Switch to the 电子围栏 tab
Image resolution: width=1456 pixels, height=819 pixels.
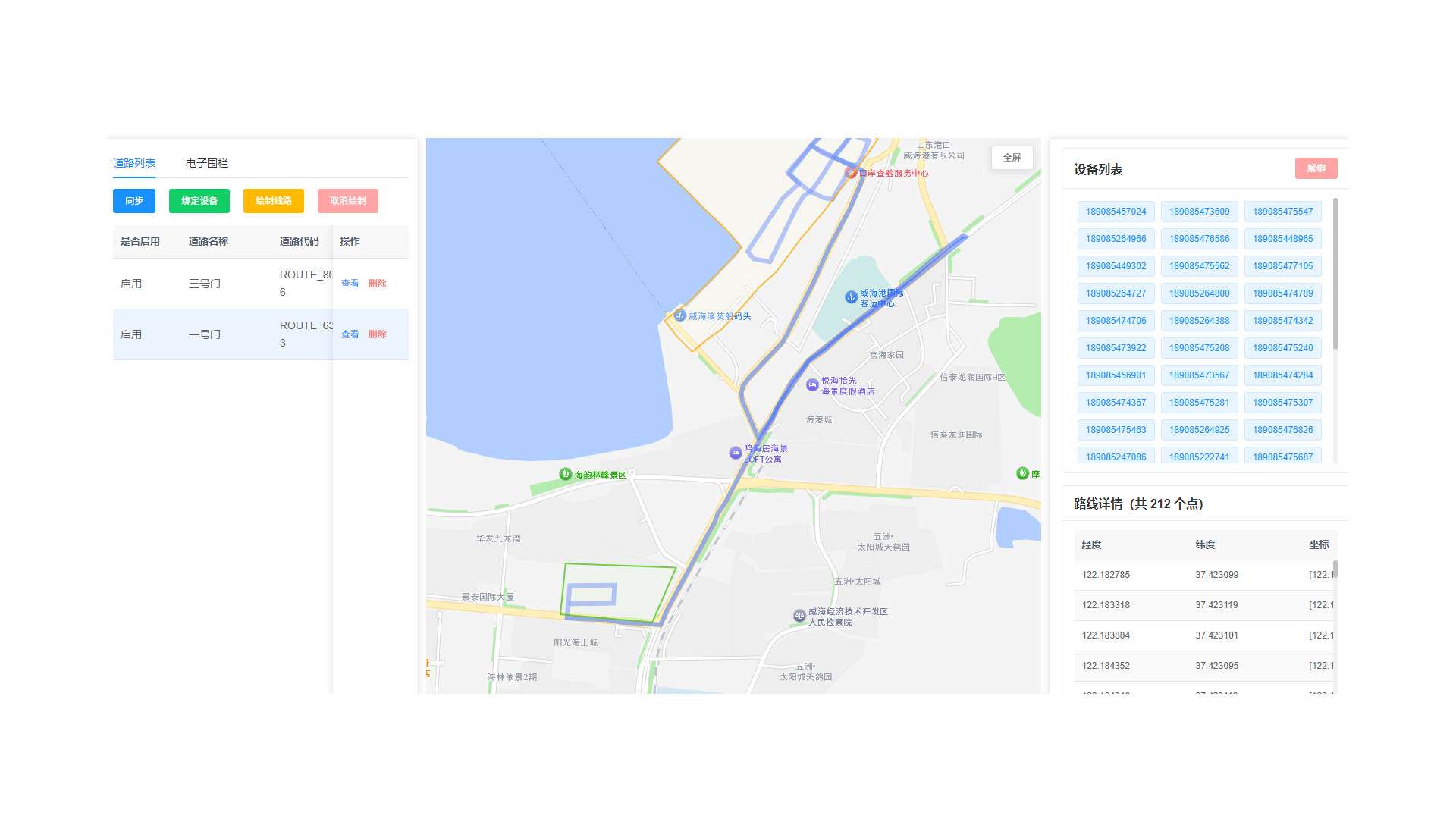(207, 163)
